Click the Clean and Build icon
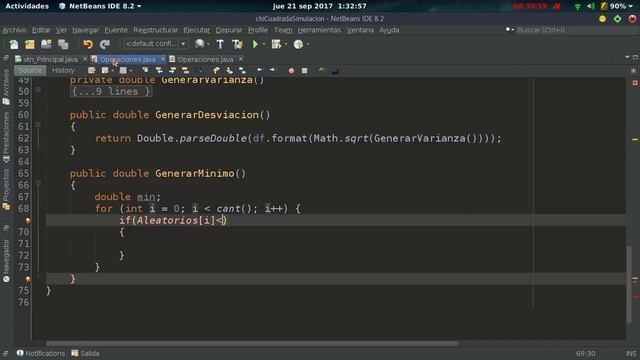 point(237,44)
